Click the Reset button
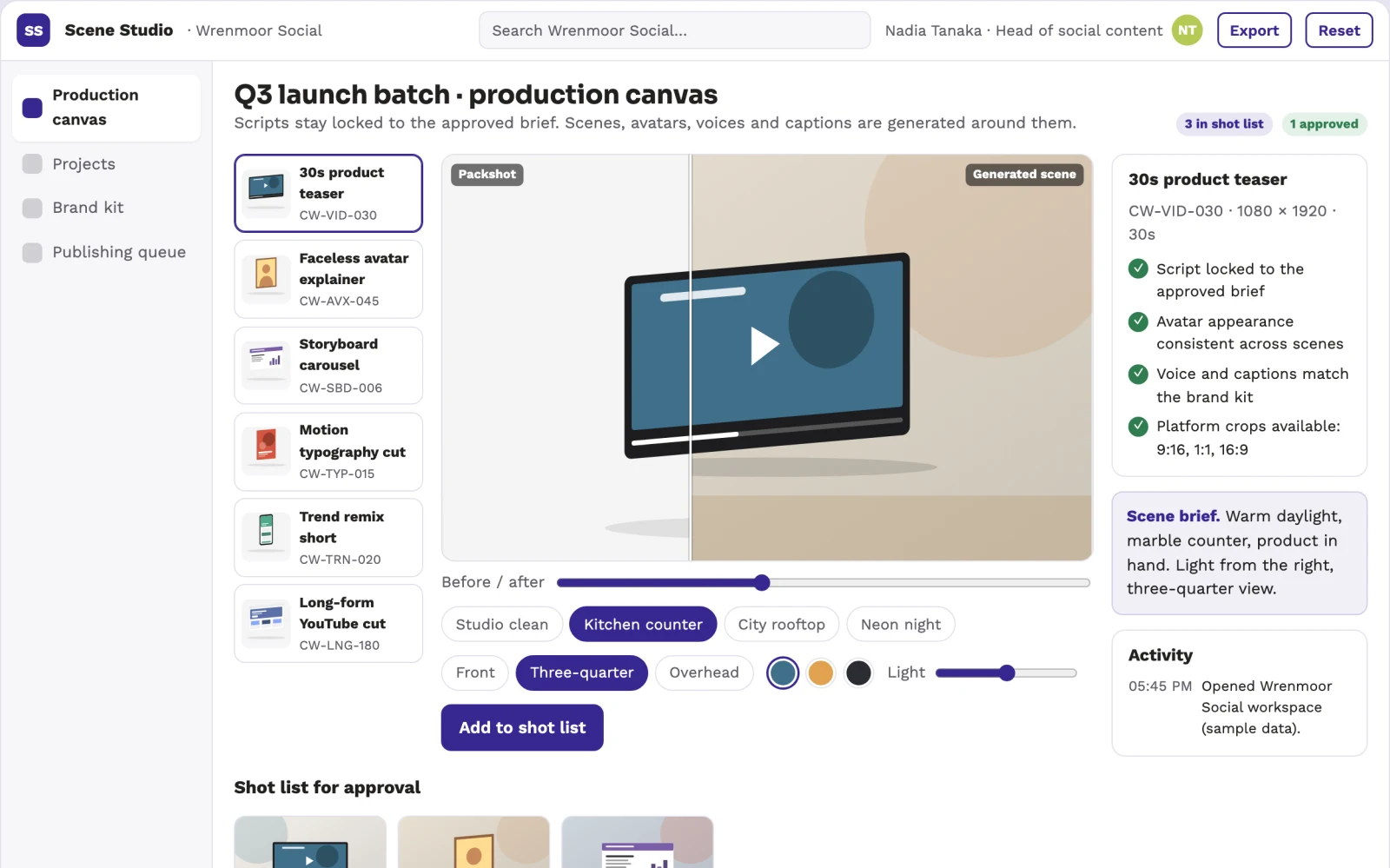Viewport: 1390px width, 868px height. coord(1339,30)
